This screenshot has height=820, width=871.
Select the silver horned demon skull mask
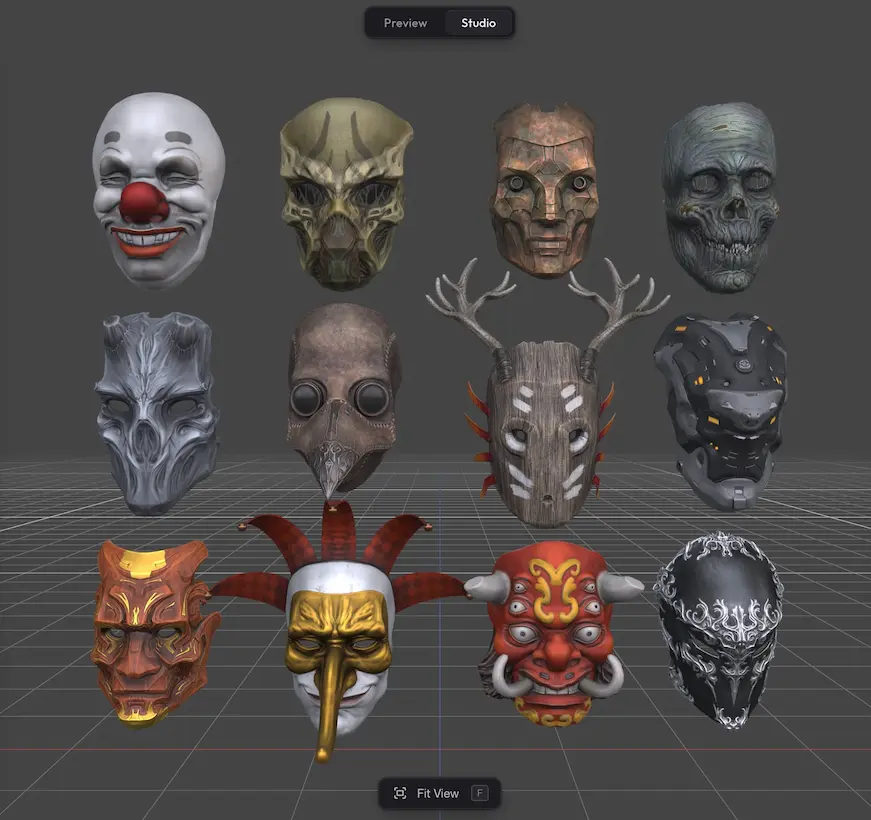click(157, 413)
